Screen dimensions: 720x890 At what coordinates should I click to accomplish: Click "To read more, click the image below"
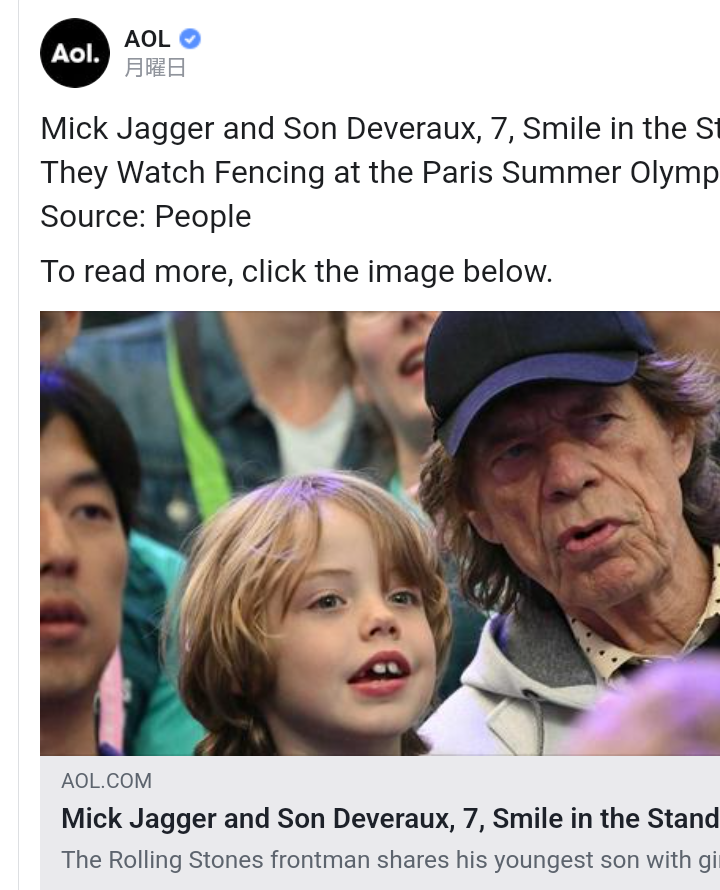coord(296,271)
